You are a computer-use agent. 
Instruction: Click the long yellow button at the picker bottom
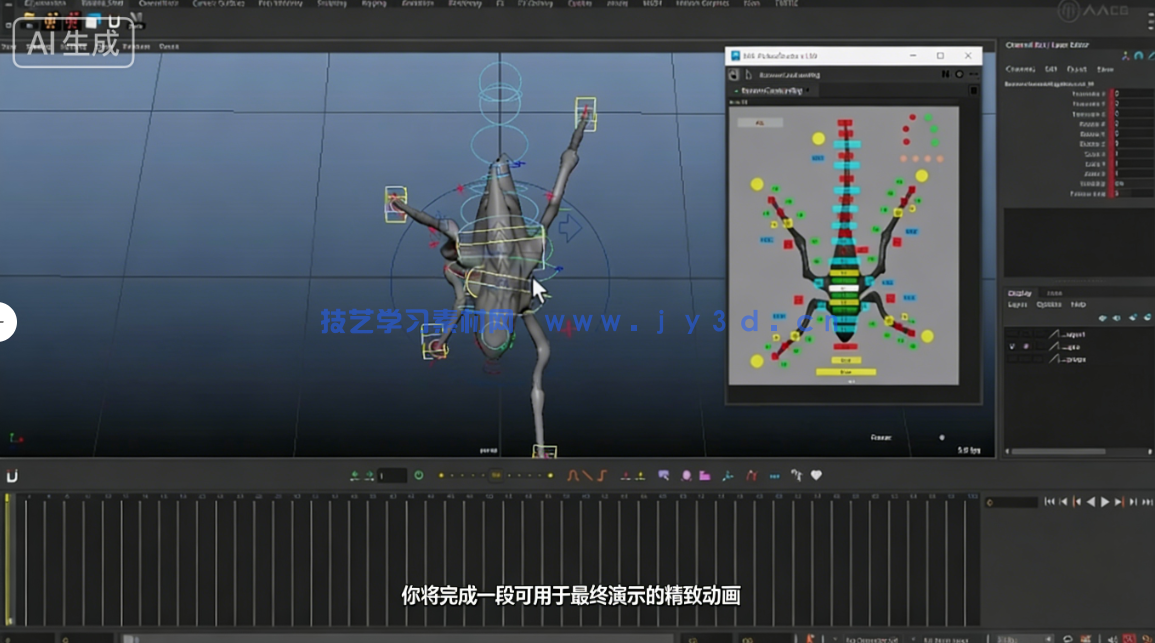click(846, 371)
